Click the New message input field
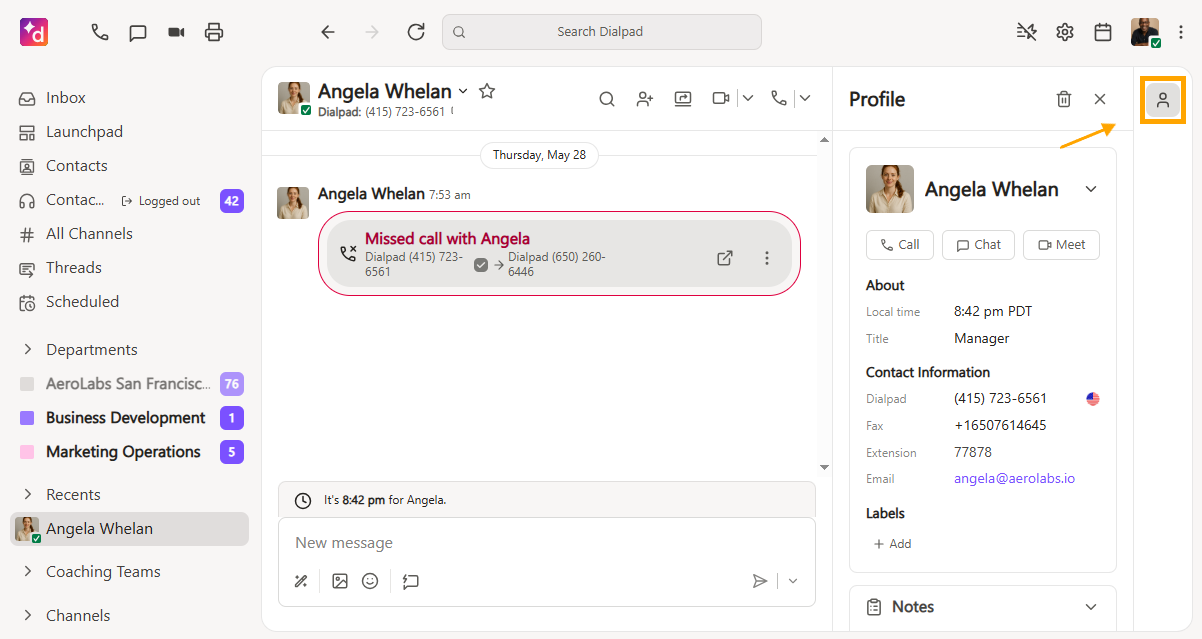 coord(547,543)
